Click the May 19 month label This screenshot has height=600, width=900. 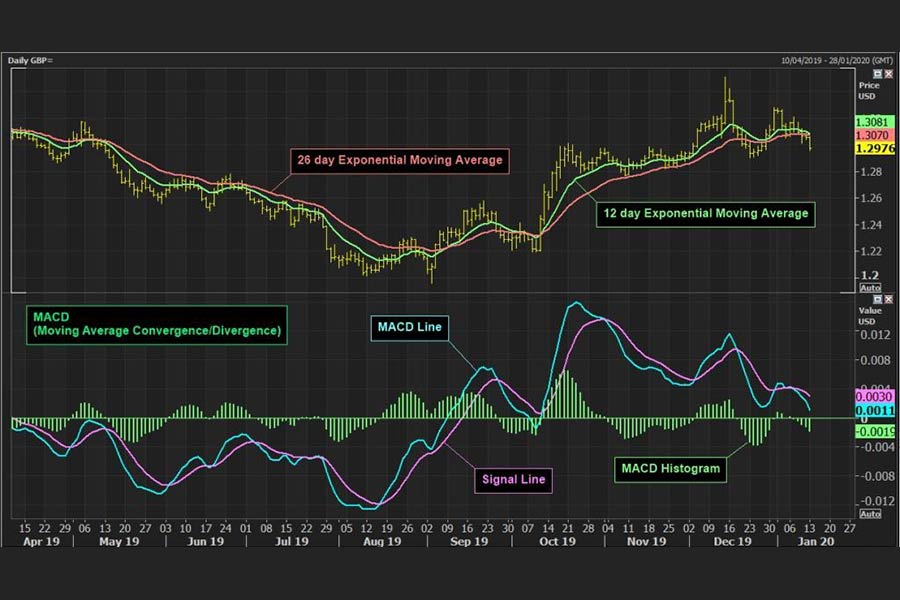click(119, 541)
